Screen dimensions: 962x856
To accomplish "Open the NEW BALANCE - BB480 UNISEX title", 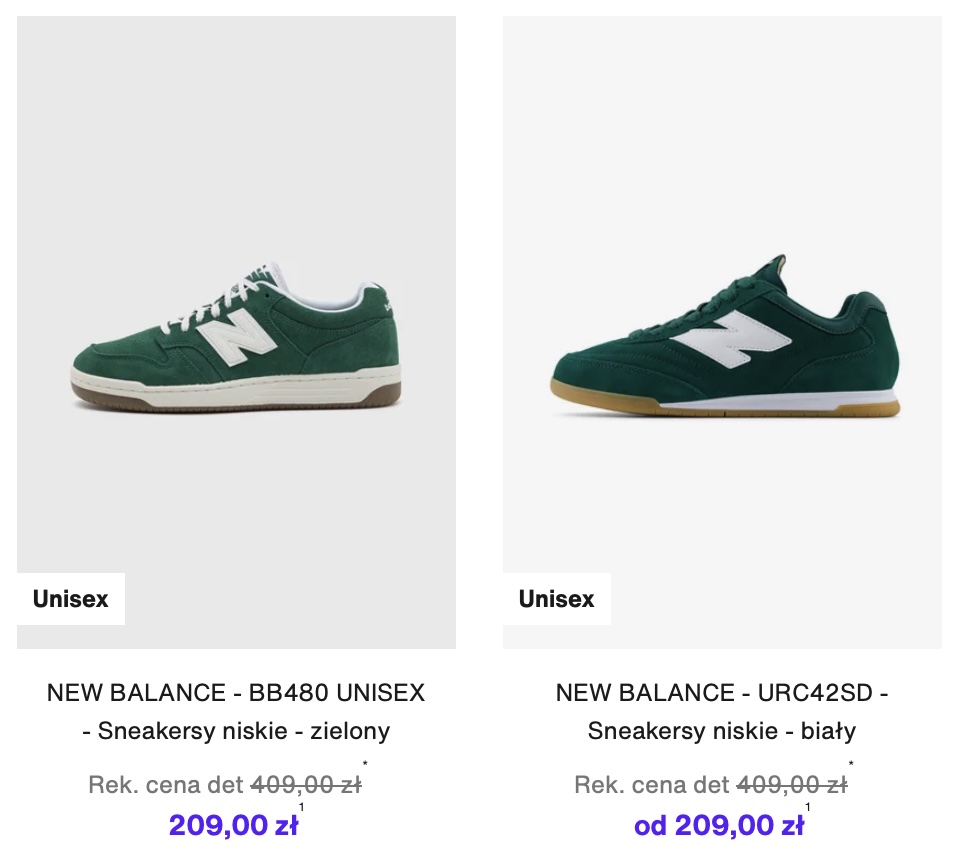I will pyautogui.click(x=236, y=693).
